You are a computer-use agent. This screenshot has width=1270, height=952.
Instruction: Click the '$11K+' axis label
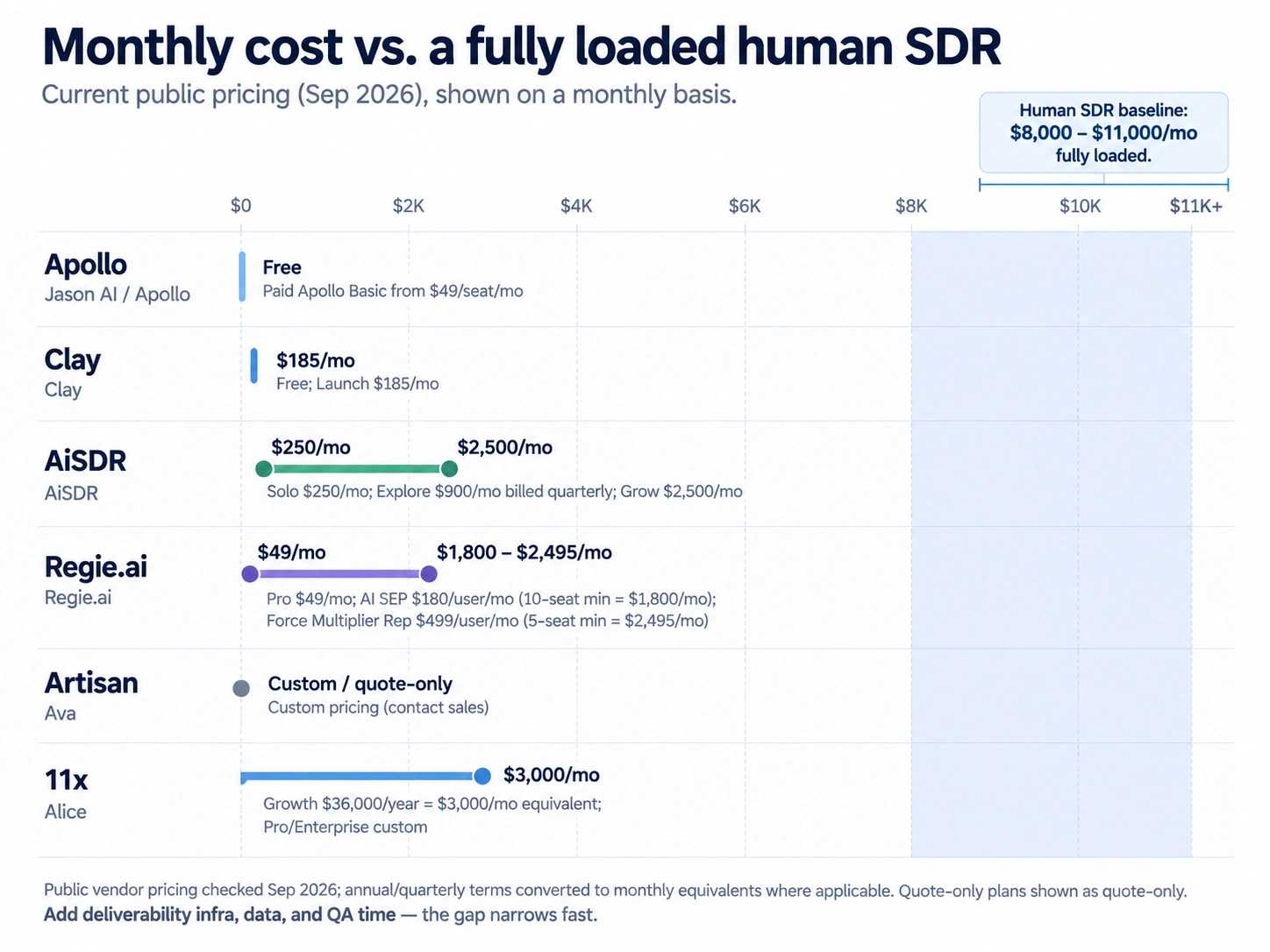1195,206
